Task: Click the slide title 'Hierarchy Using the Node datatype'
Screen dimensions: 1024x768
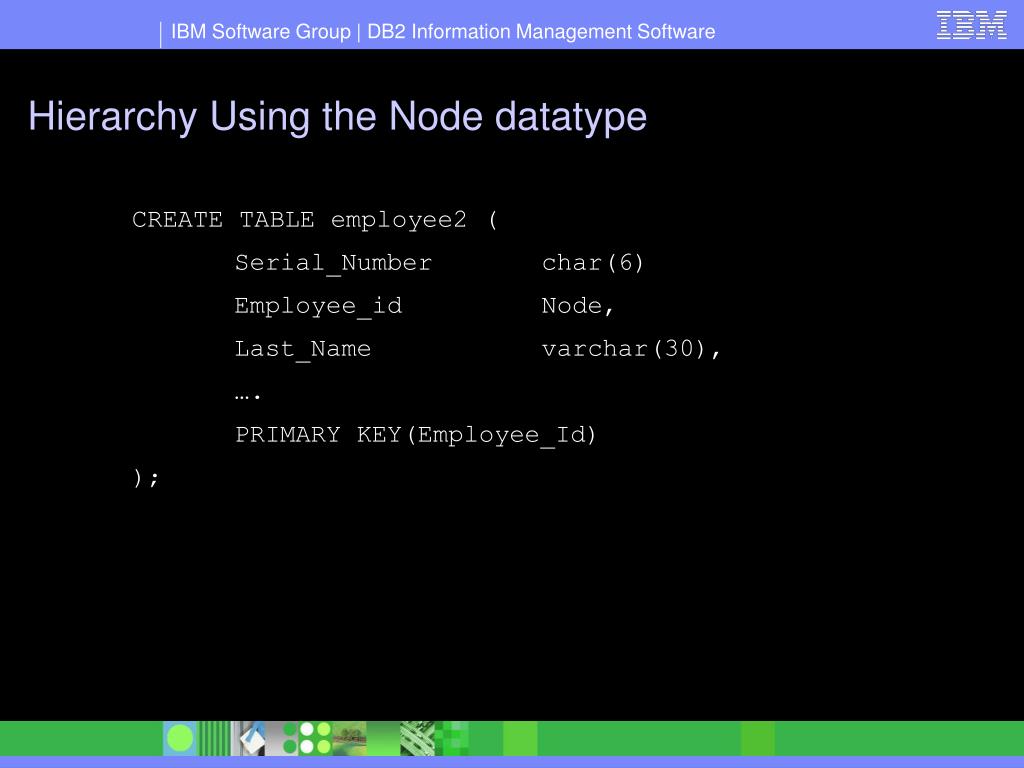Action: tap(338, 118)
